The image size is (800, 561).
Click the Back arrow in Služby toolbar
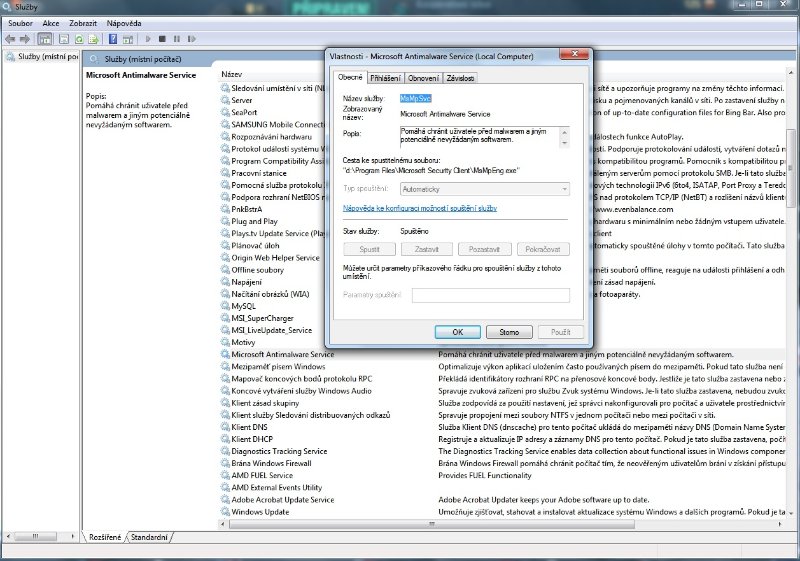pos(10,39)
